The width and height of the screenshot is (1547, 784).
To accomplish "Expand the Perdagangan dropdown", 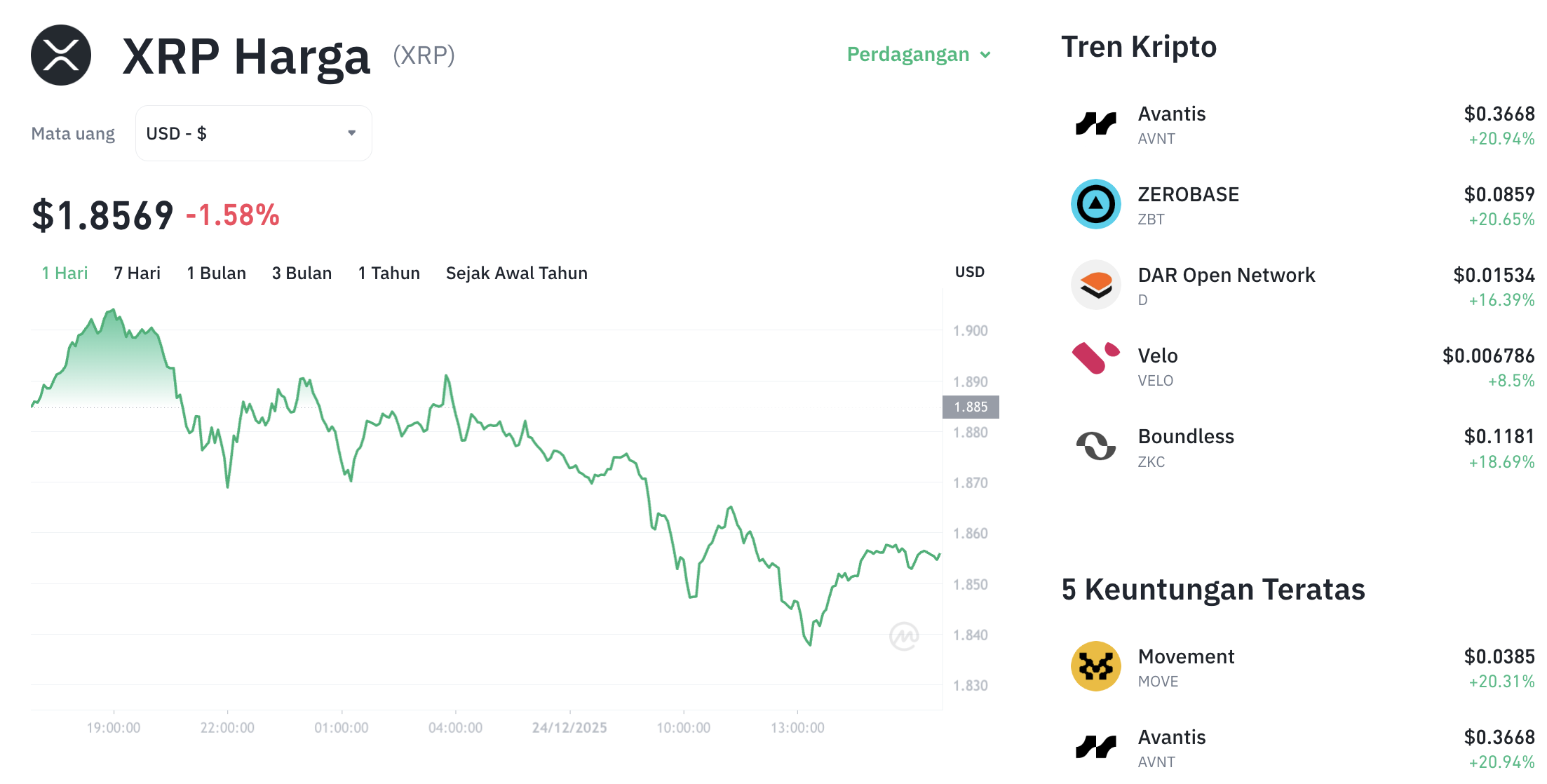I will 919,54.
